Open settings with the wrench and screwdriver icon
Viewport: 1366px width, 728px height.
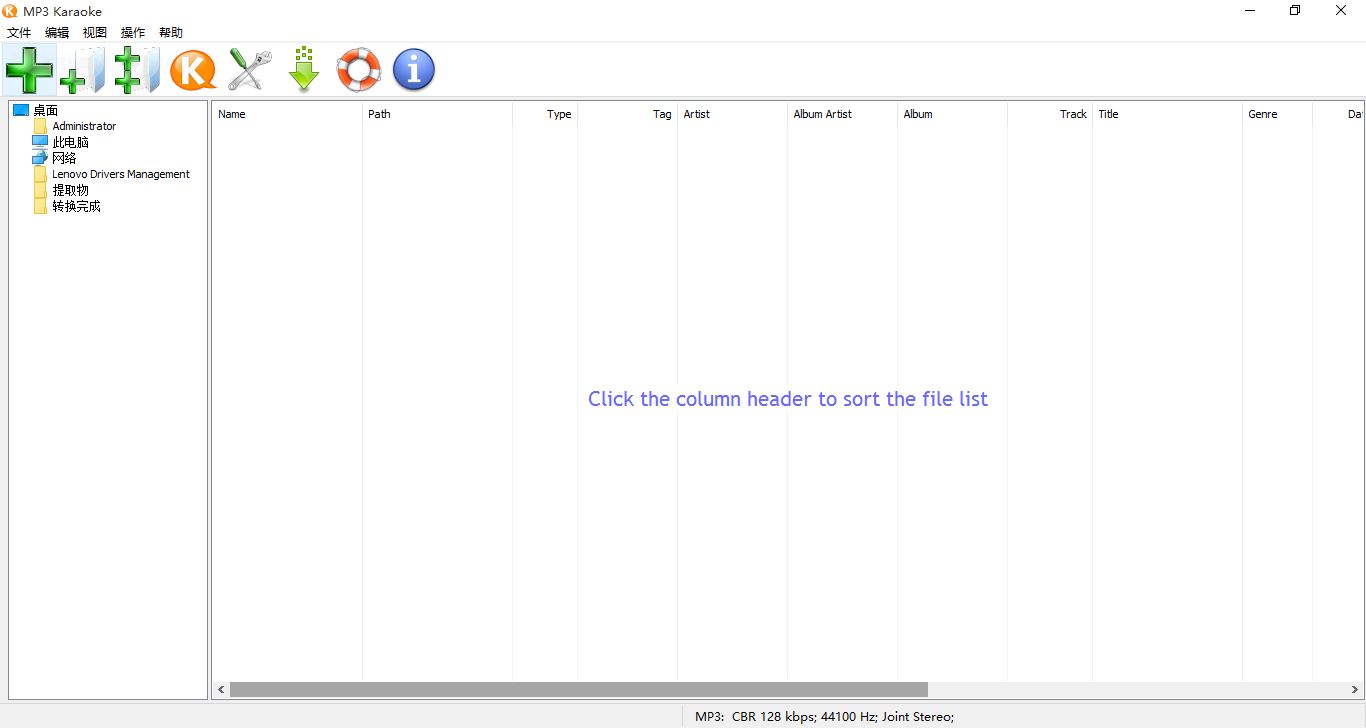click(249, 70)
